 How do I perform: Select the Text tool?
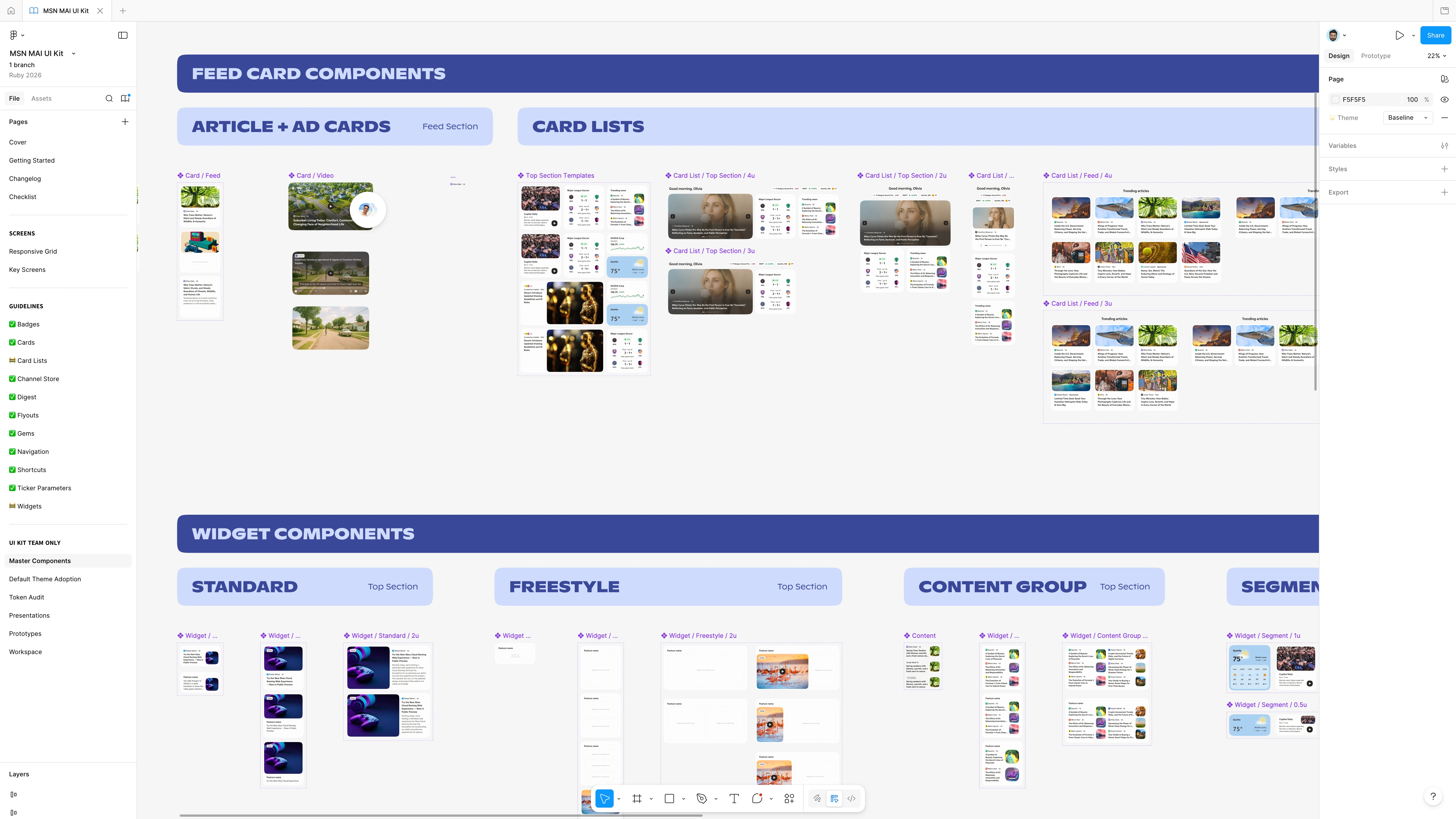(734, 799)
